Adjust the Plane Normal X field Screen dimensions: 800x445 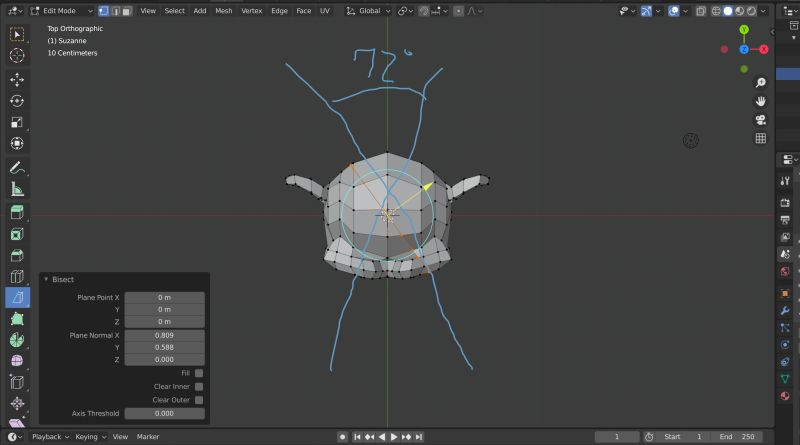click(164, 335)
